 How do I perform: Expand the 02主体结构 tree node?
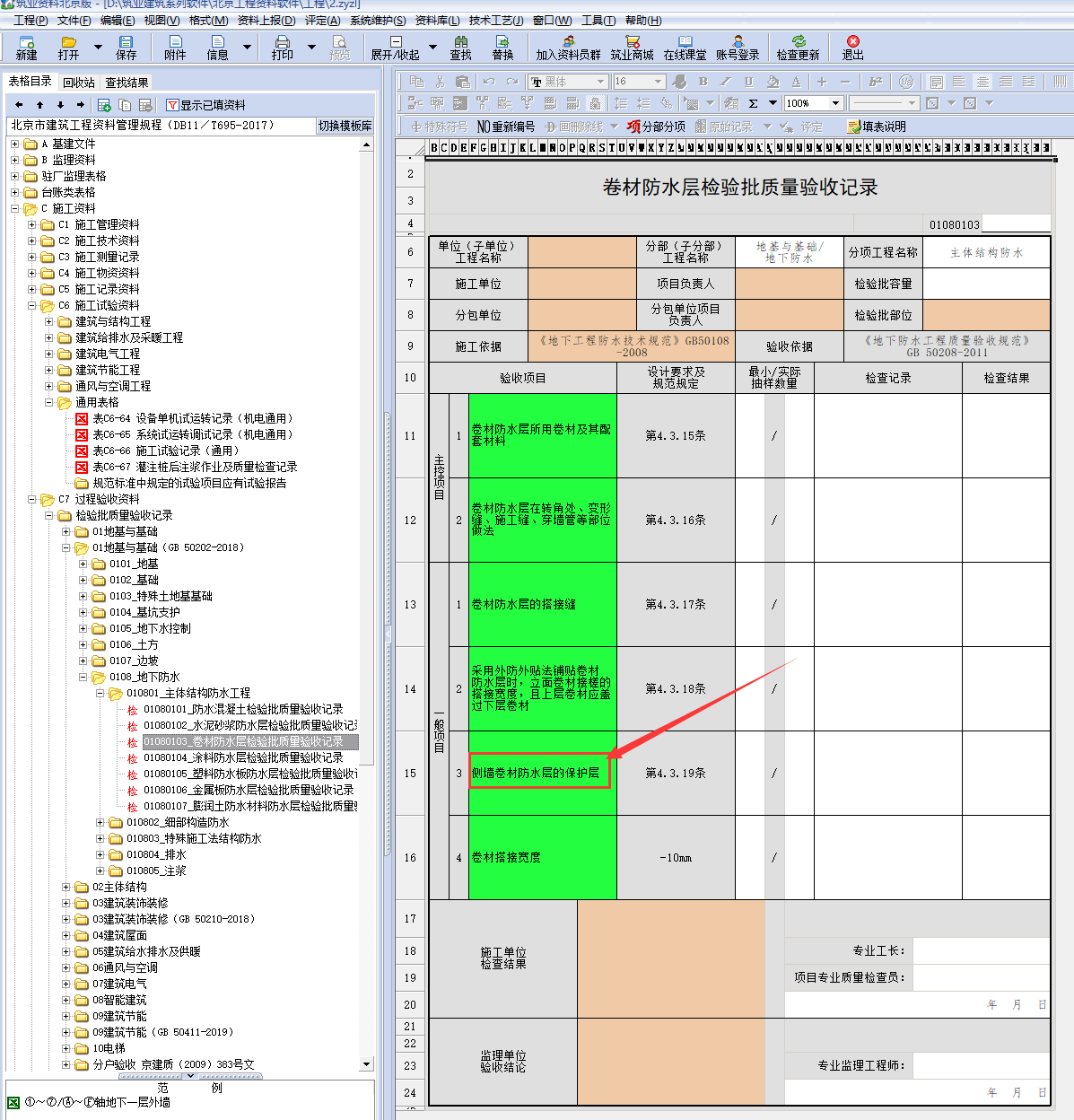(65, 887)
